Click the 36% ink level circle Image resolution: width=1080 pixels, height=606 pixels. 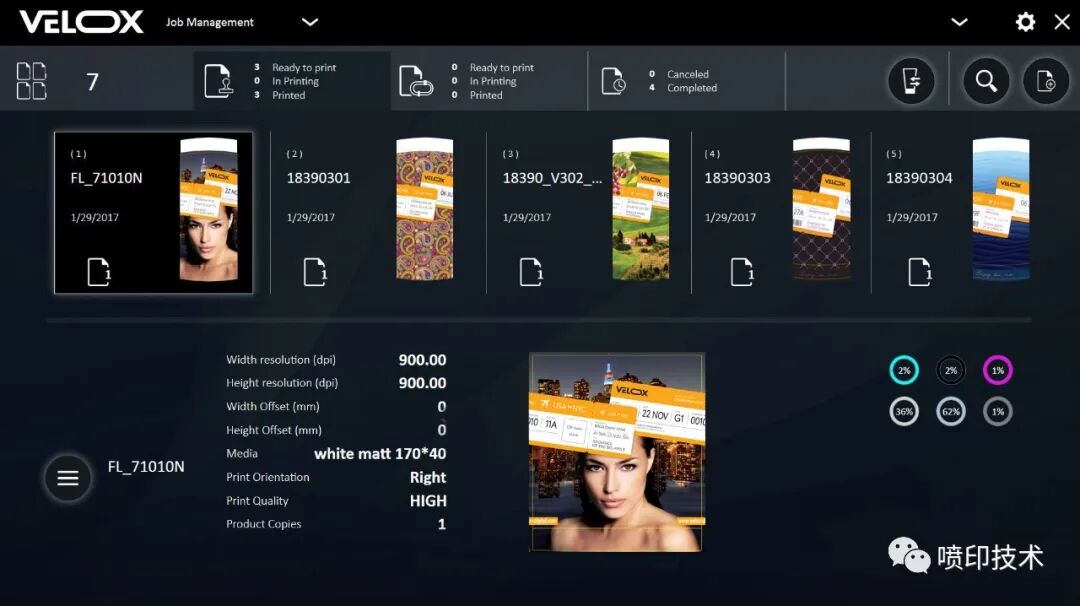tap(904, 412)
